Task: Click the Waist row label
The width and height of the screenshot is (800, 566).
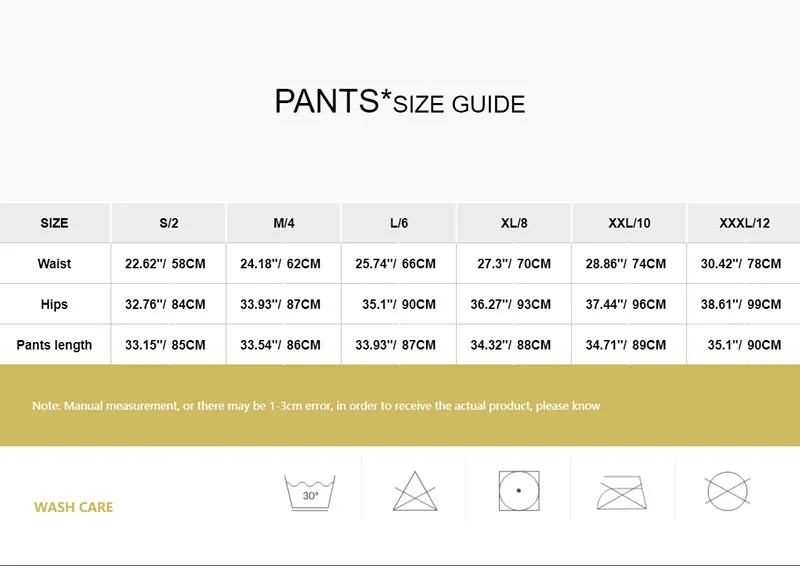Action: pos(55,264)
